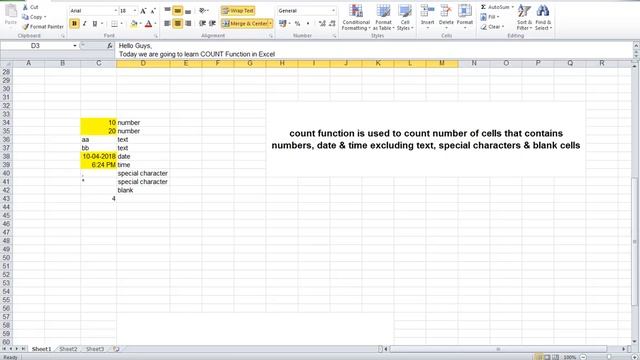Viewport: 640px width, 360px height.
Task: Click the Decrease Indent icon
Action: click(202, 24)
